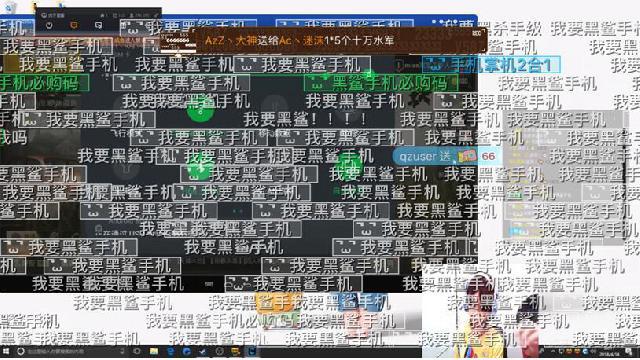640x360 pixels.
Task: Open the Windows Start menu
Action: 6,351
